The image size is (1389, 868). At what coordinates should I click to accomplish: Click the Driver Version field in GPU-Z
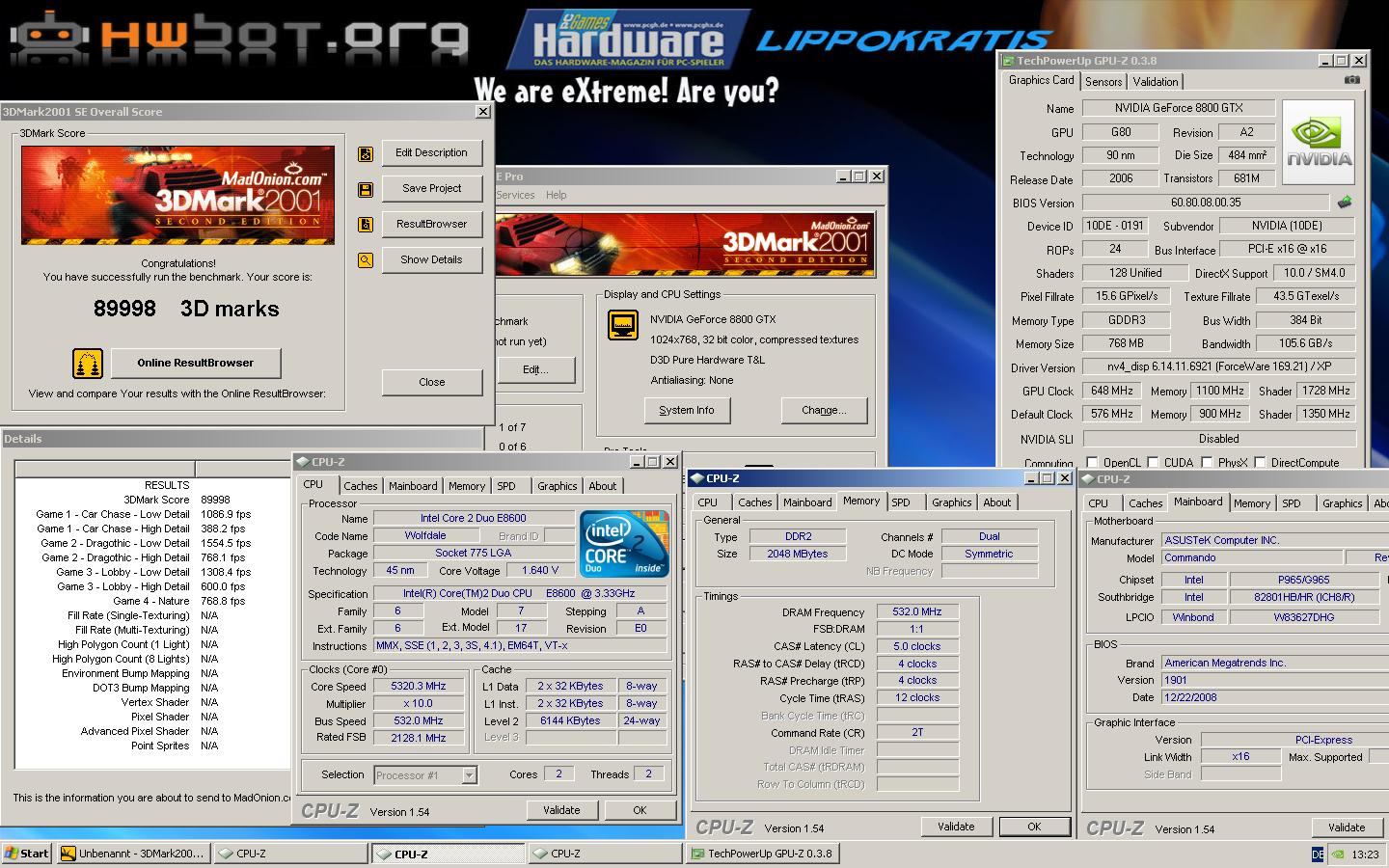click(x=1218, y=367)
